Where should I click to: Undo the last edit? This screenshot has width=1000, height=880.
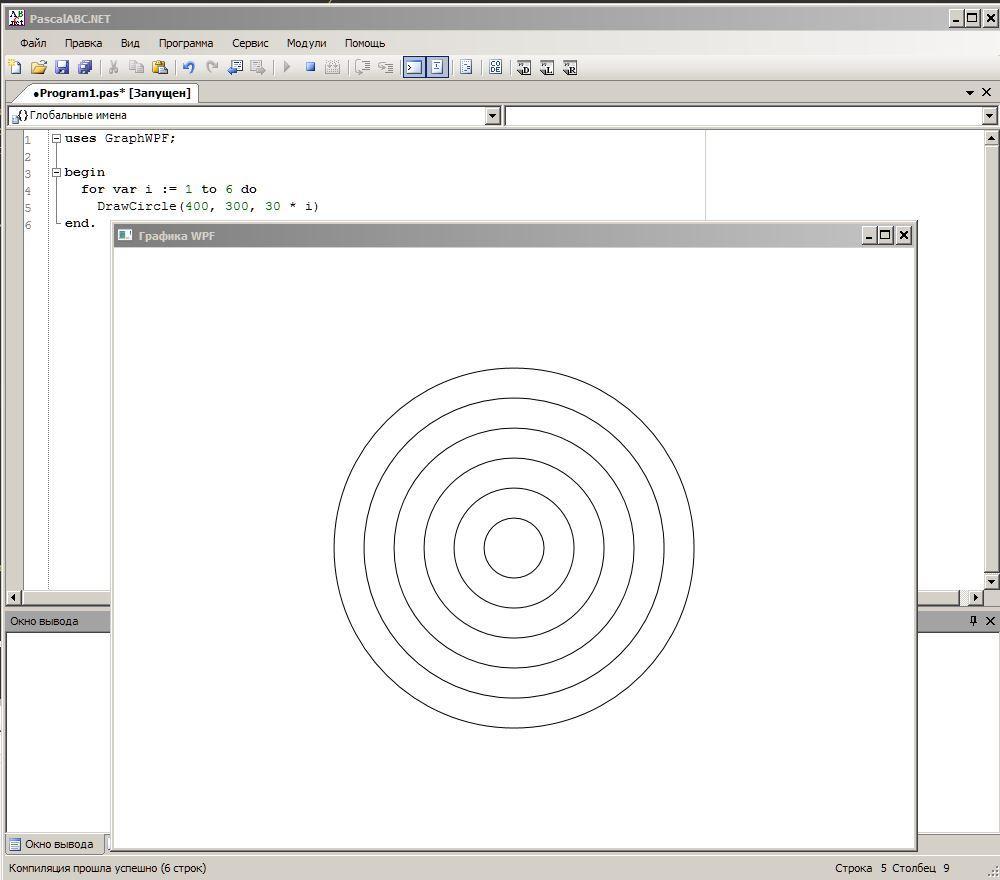coord(189,67)
